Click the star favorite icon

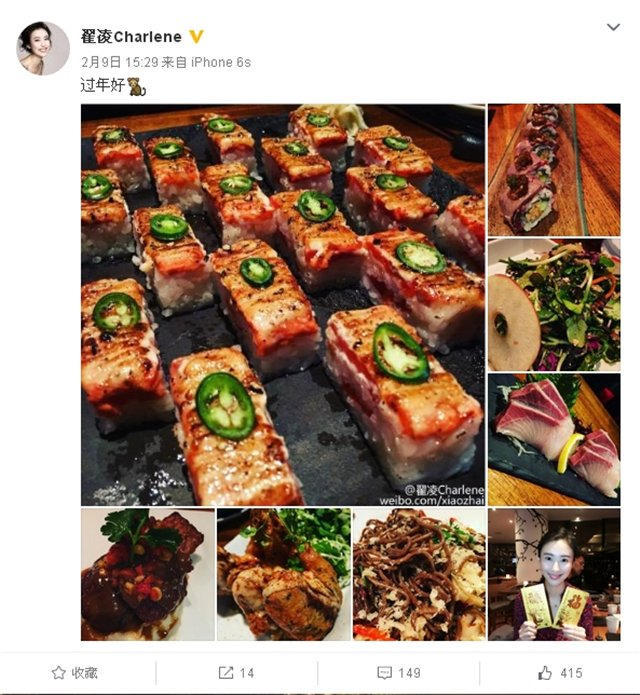[59, 673]
